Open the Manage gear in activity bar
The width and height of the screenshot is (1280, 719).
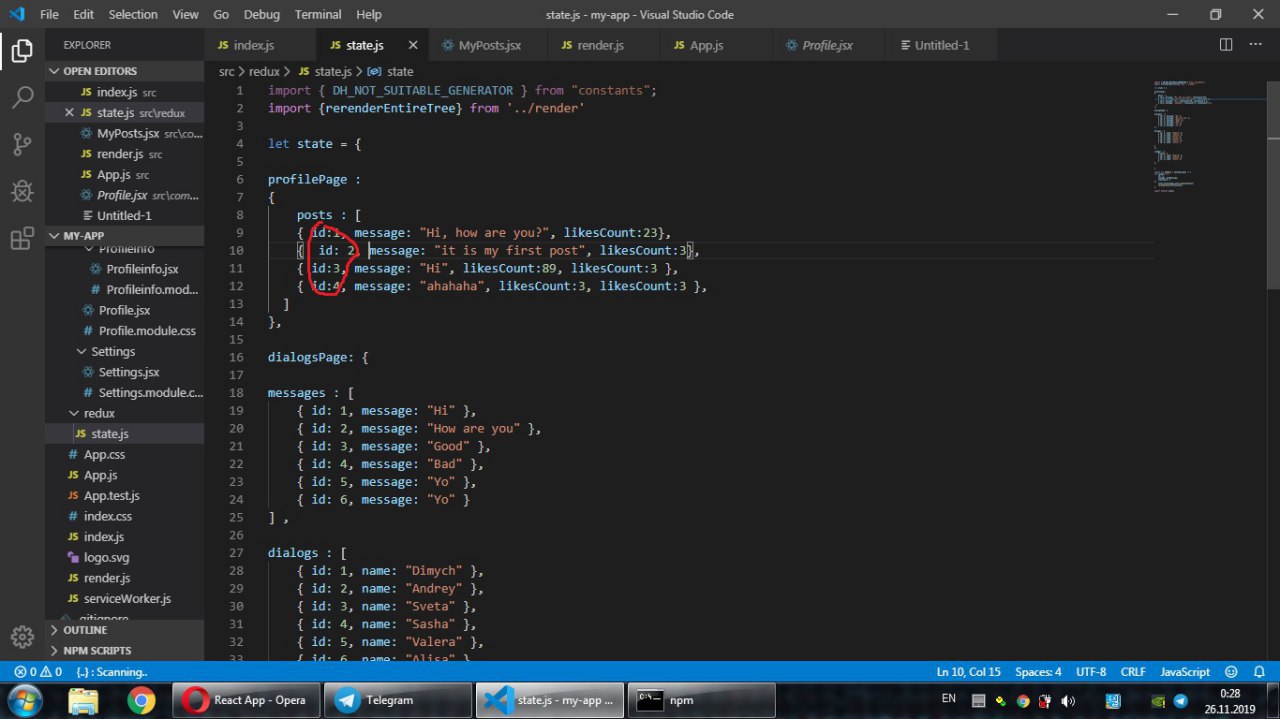coord(22,636)
